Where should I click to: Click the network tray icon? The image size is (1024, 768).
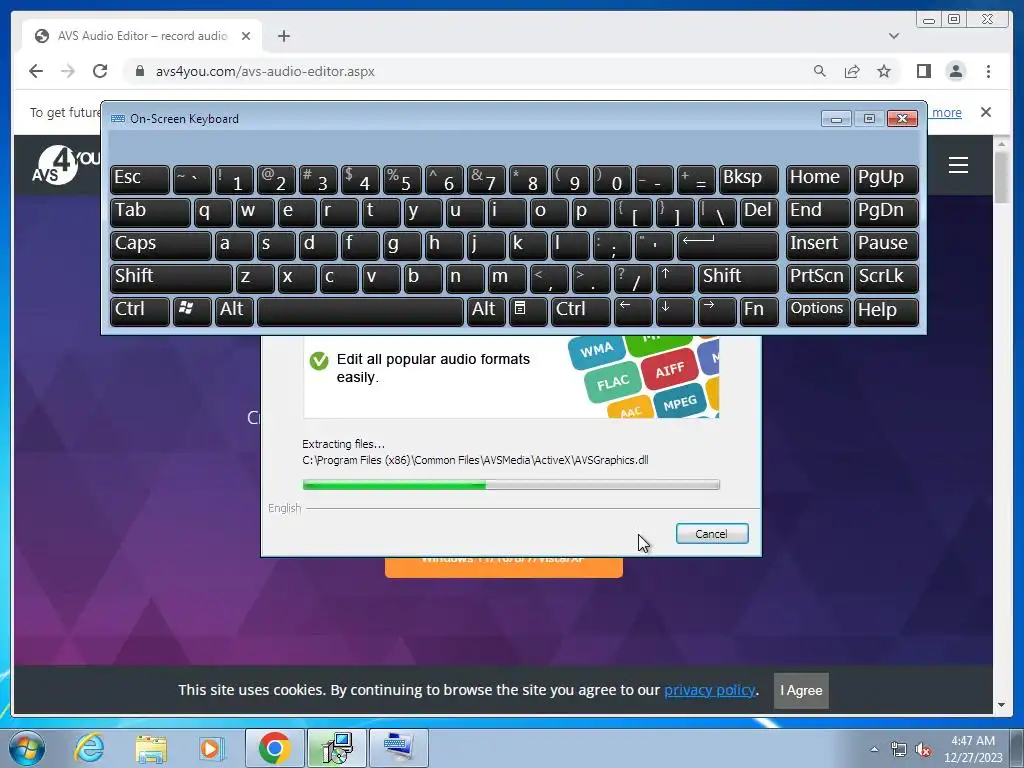(x=899, y=750)
